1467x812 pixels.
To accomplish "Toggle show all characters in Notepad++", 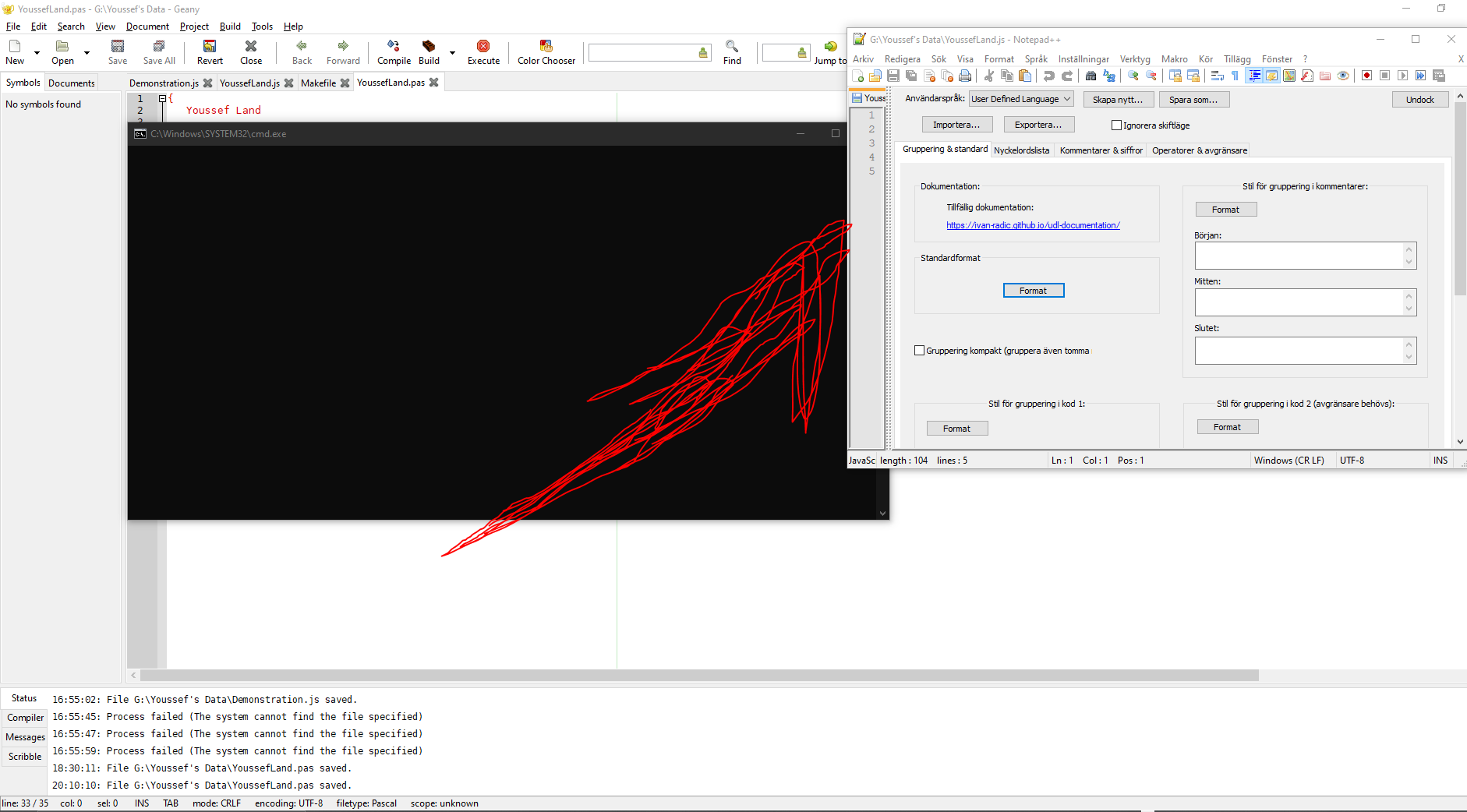I will [1235, 76].
